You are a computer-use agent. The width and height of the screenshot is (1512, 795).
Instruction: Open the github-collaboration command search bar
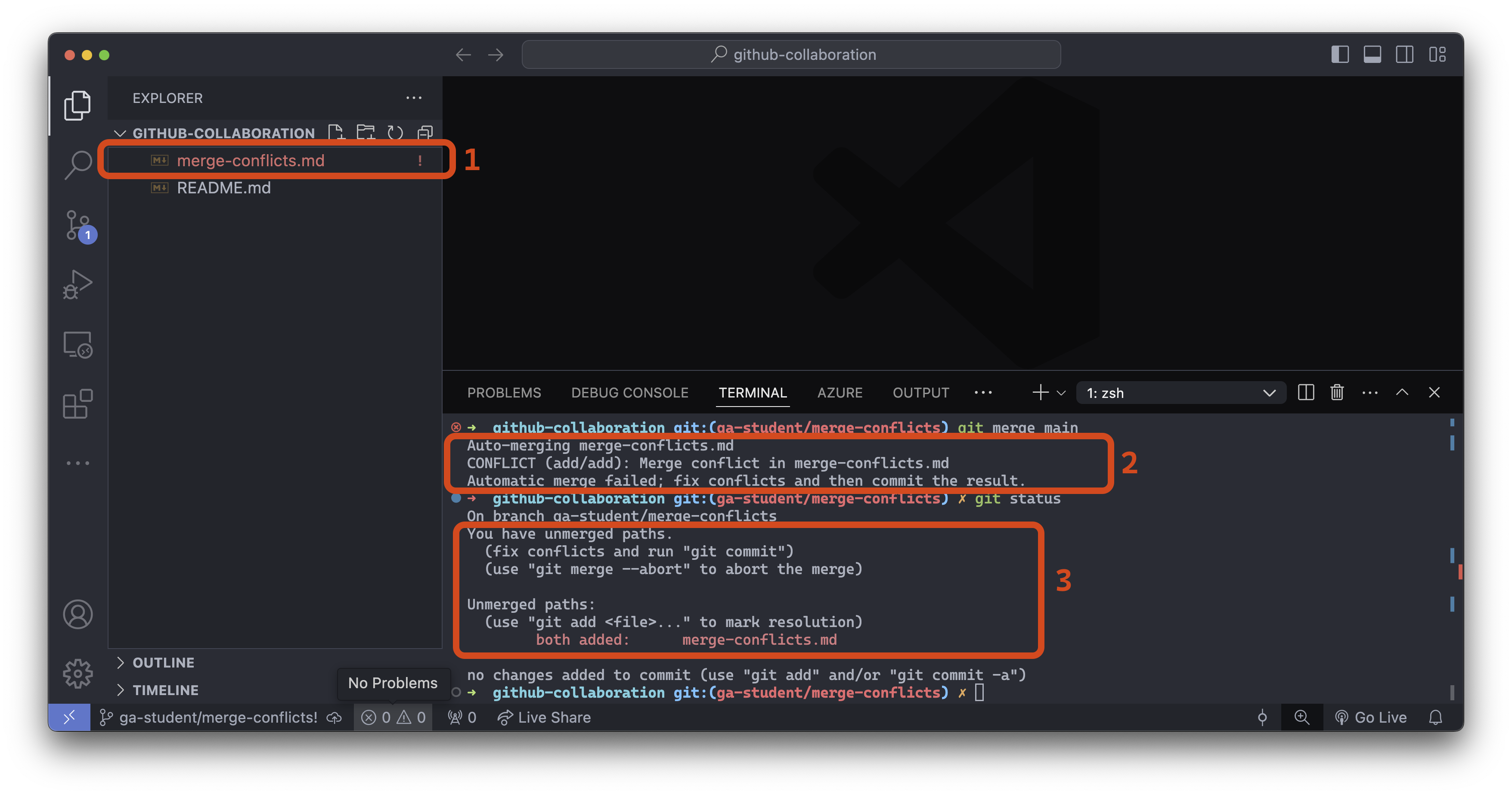(790, 54)
